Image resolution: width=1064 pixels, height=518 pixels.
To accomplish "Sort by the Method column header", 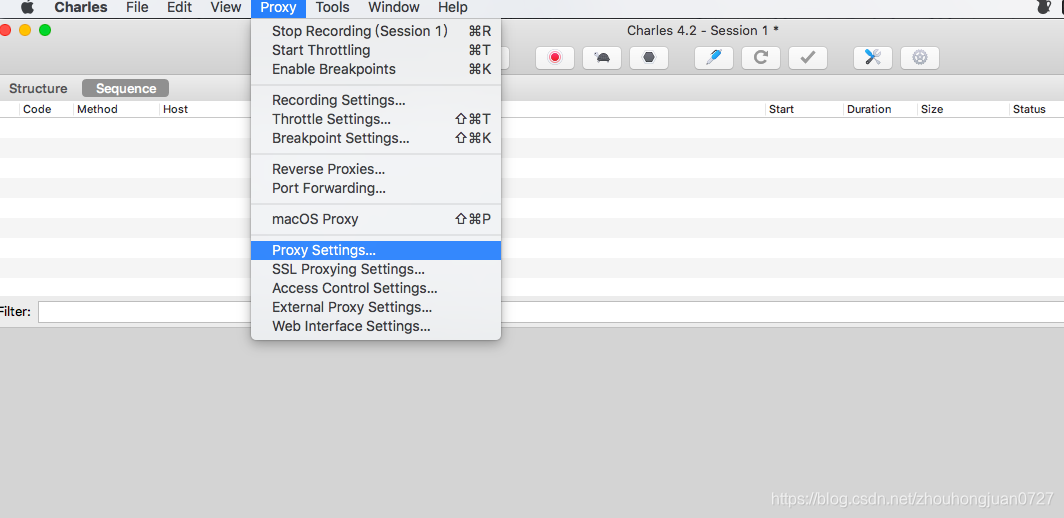I will tap(97, 109).
